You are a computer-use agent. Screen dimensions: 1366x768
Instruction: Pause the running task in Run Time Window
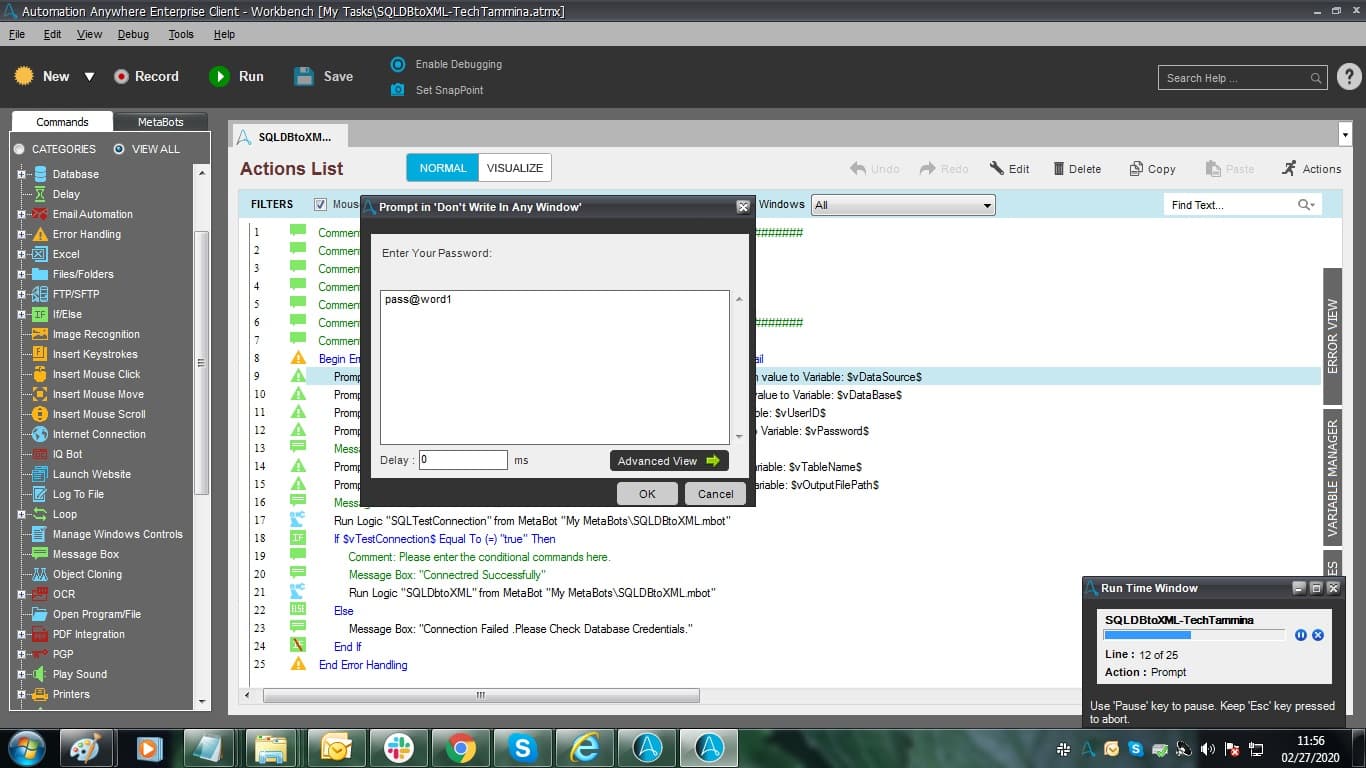(1301, 635)
